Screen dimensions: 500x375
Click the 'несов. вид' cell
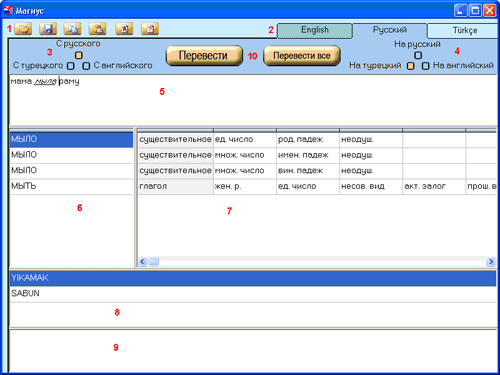(x=371, y=186)
